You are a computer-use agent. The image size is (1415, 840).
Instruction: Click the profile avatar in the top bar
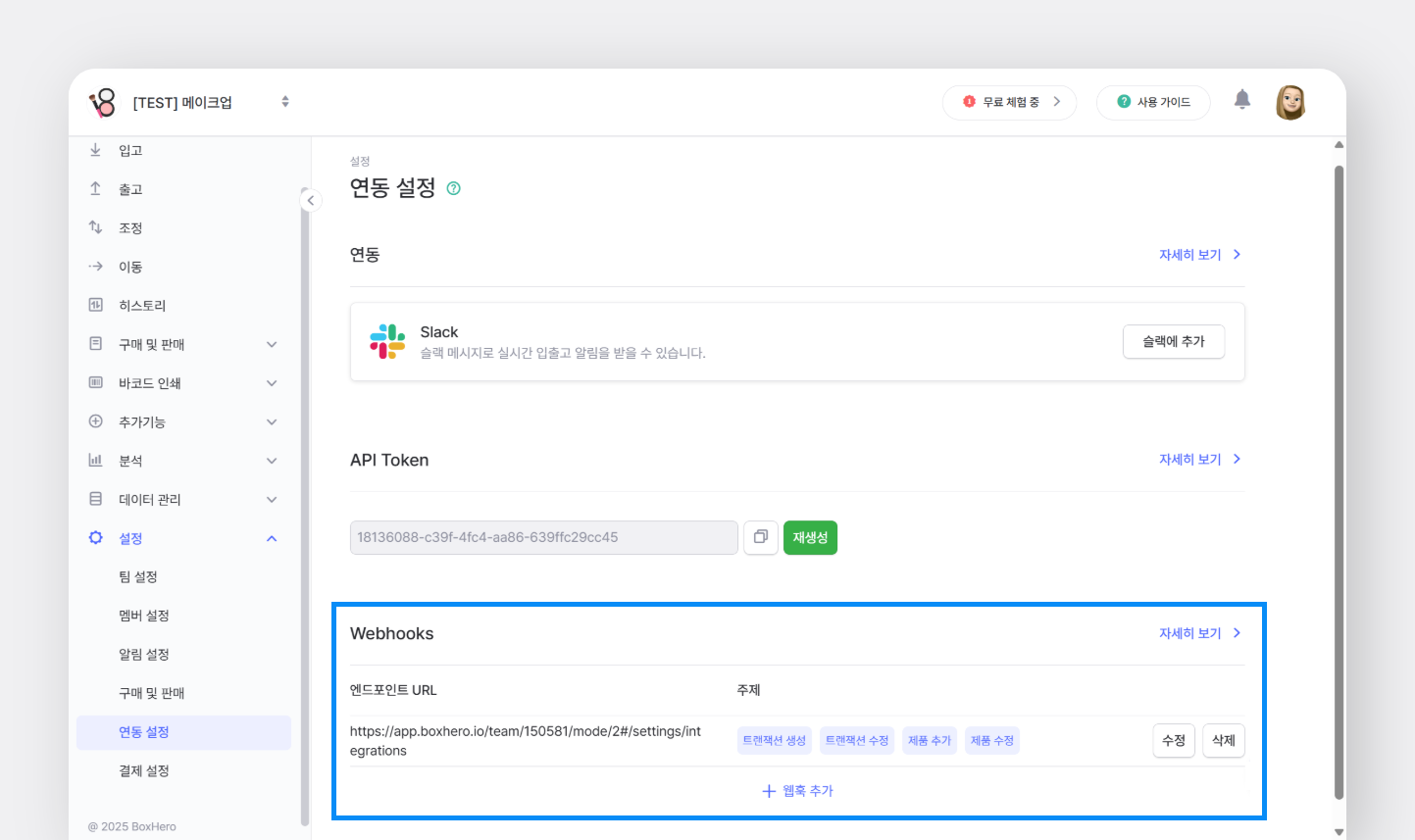(x=1290, y=101)
